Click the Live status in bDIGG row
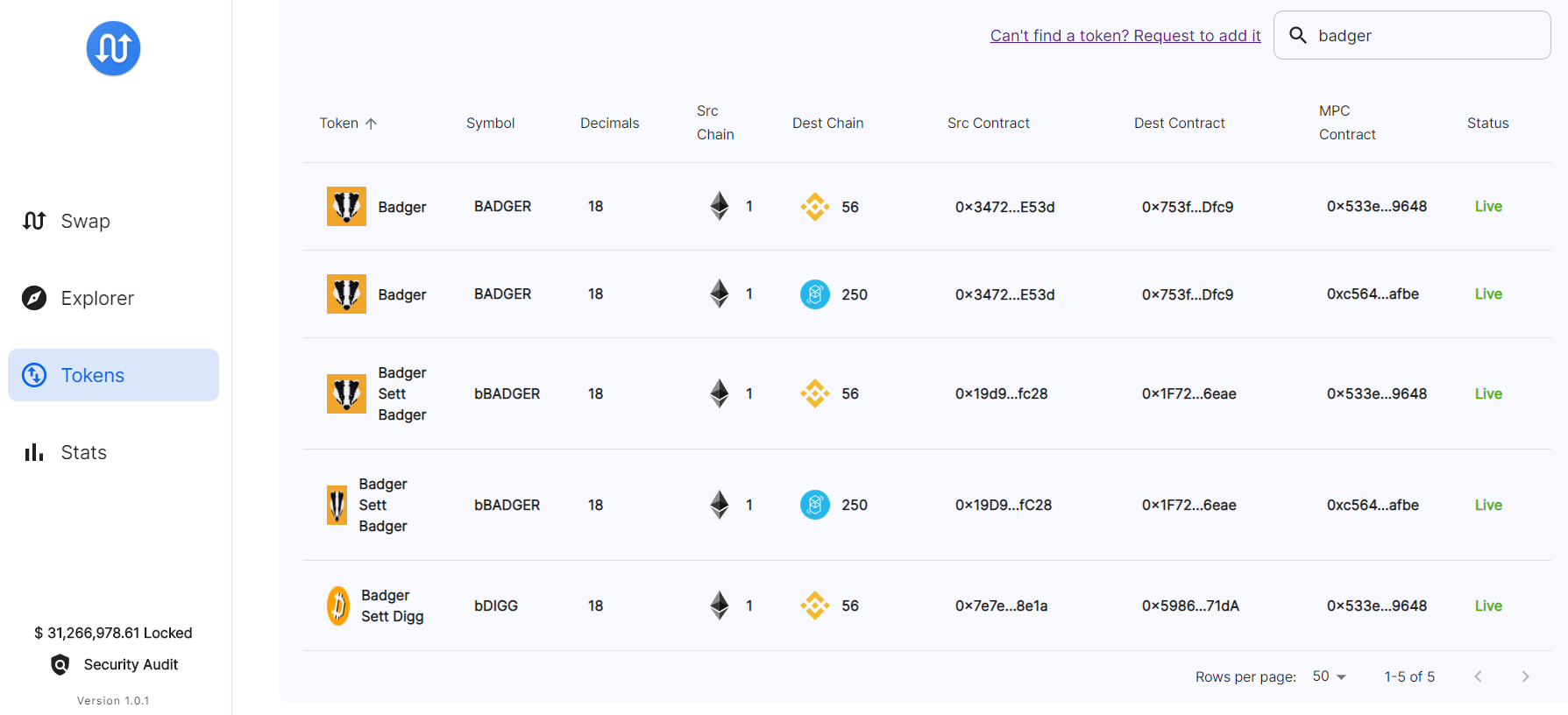 click(x=1488, y=605)
